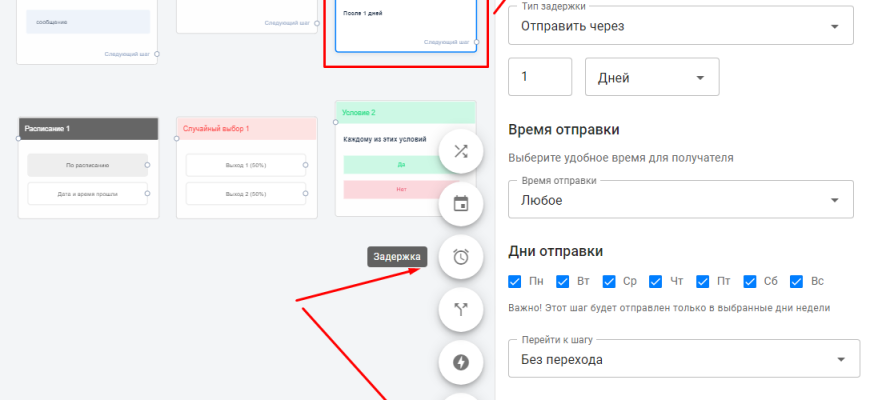The height and width of the screenshot is (400, 870).
Task: Toggle the Ср (Wednesday) checkbox
Action: [609, 281]
